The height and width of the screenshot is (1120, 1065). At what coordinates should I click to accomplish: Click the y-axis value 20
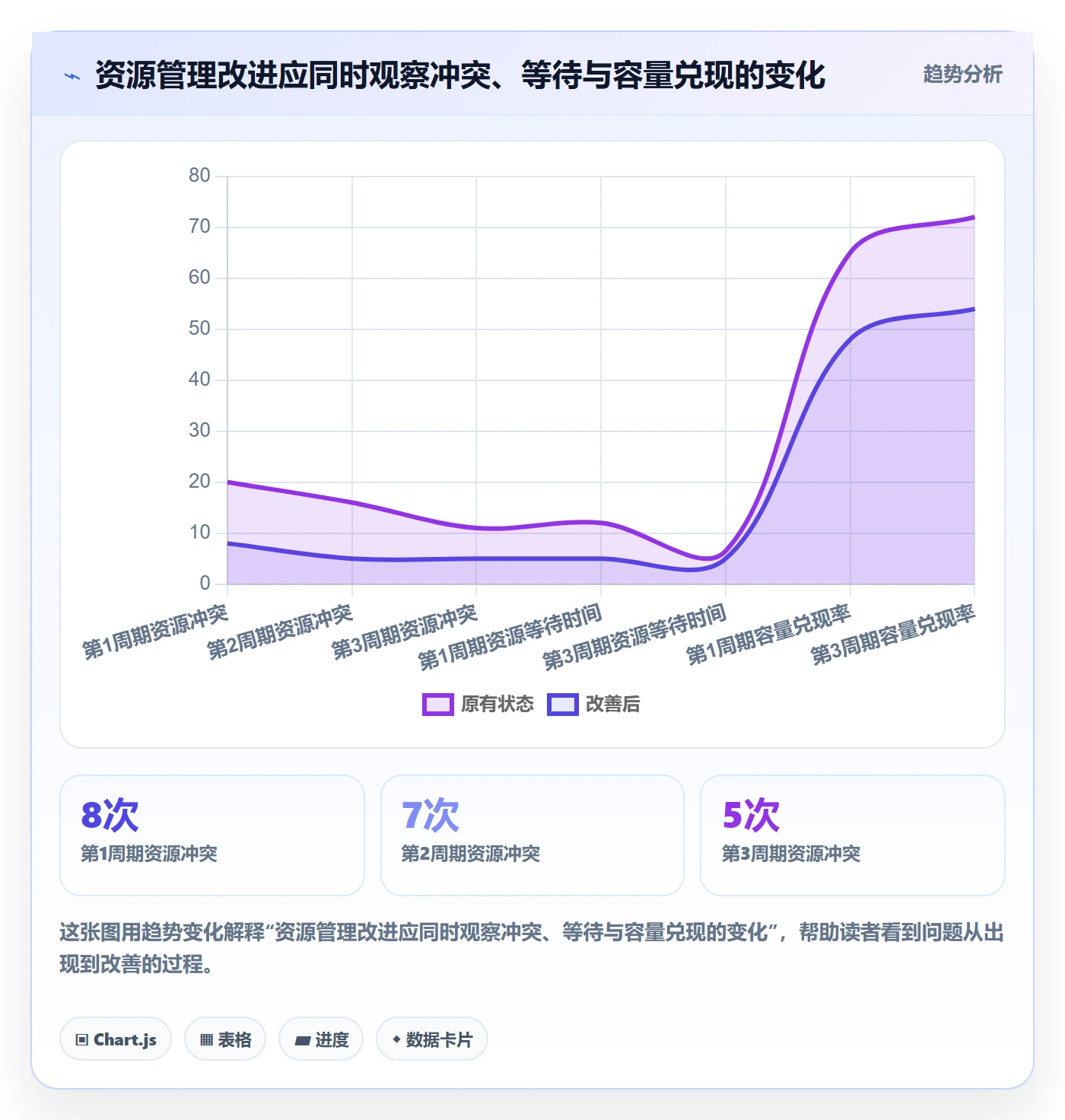pyautogui.click(x=199, y=482)
